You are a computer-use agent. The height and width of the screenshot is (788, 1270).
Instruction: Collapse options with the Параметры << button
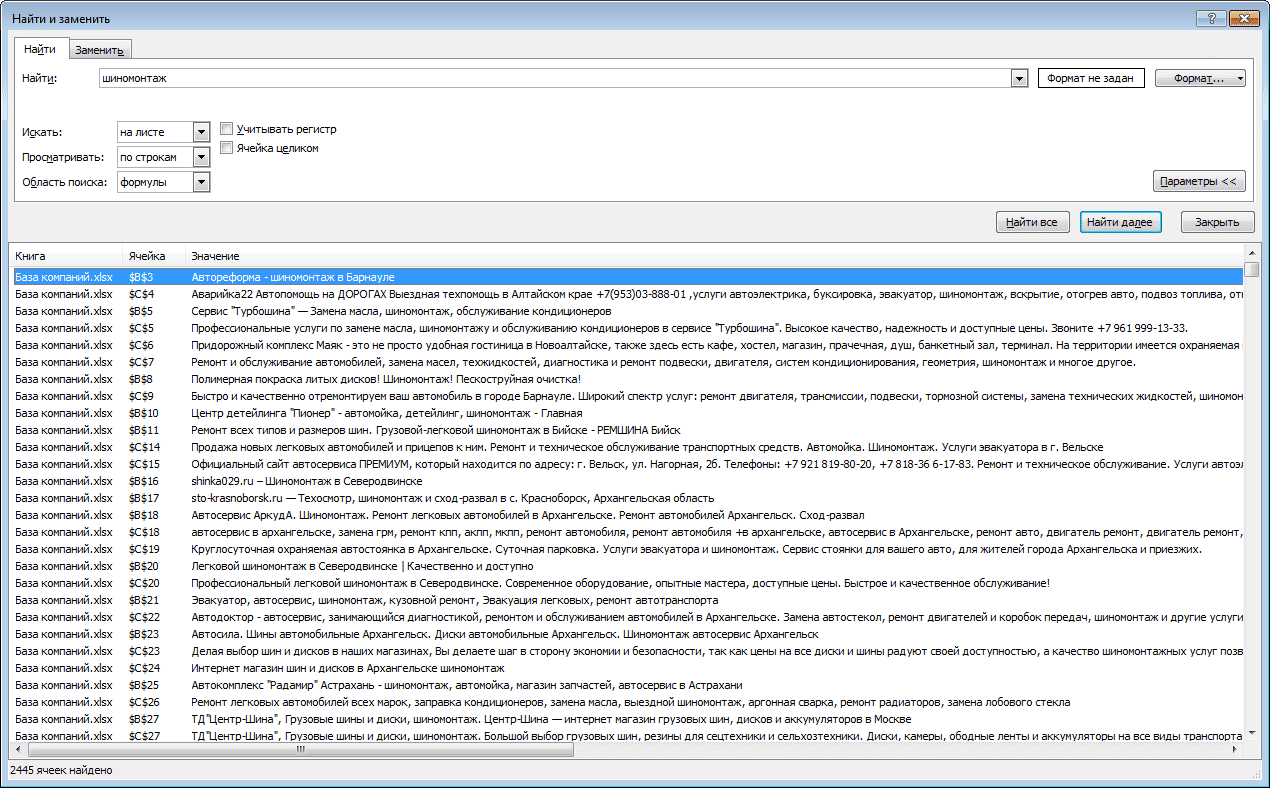click(1199, 182)
